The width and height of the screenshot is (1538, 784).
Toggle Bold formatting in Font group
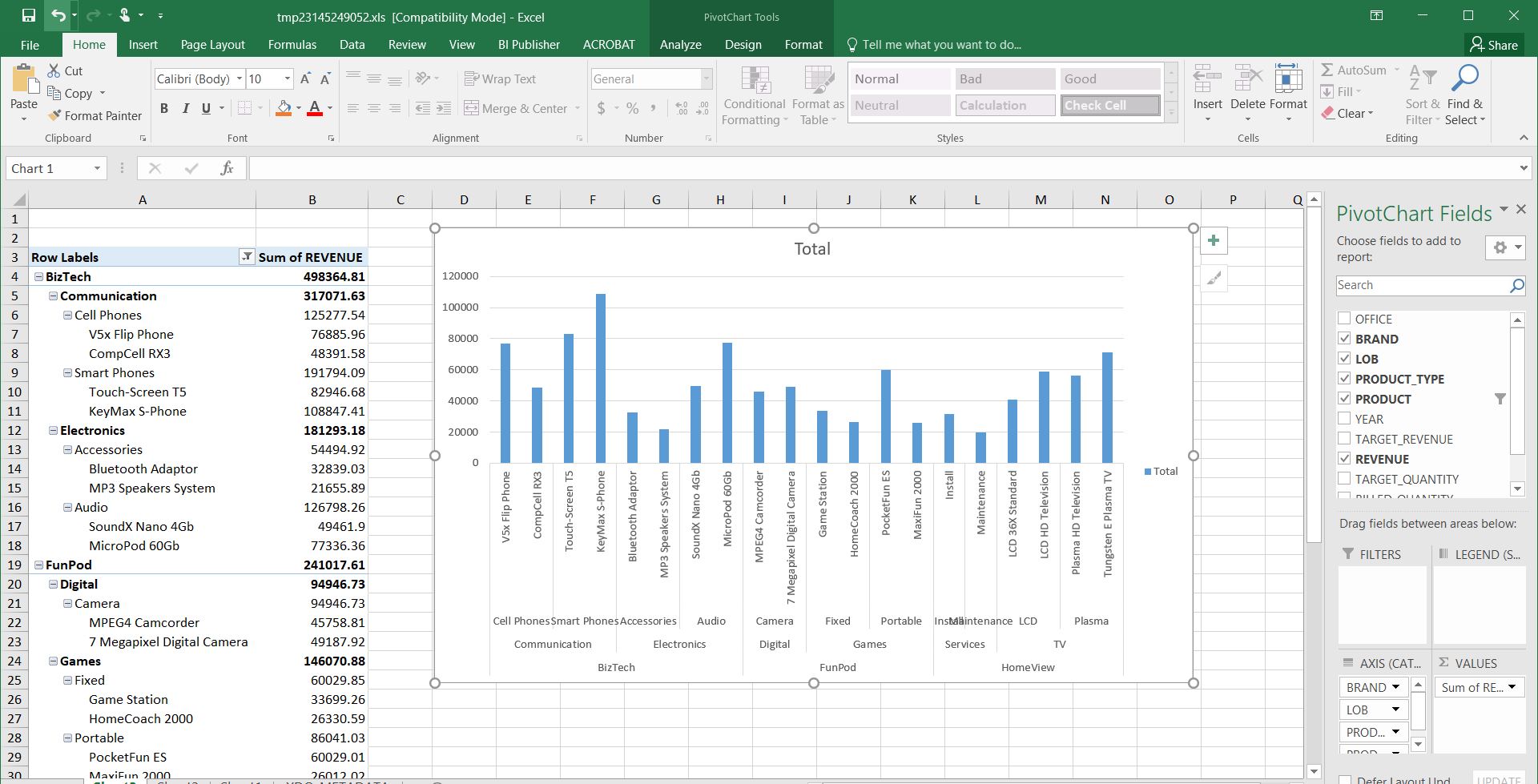164,109
